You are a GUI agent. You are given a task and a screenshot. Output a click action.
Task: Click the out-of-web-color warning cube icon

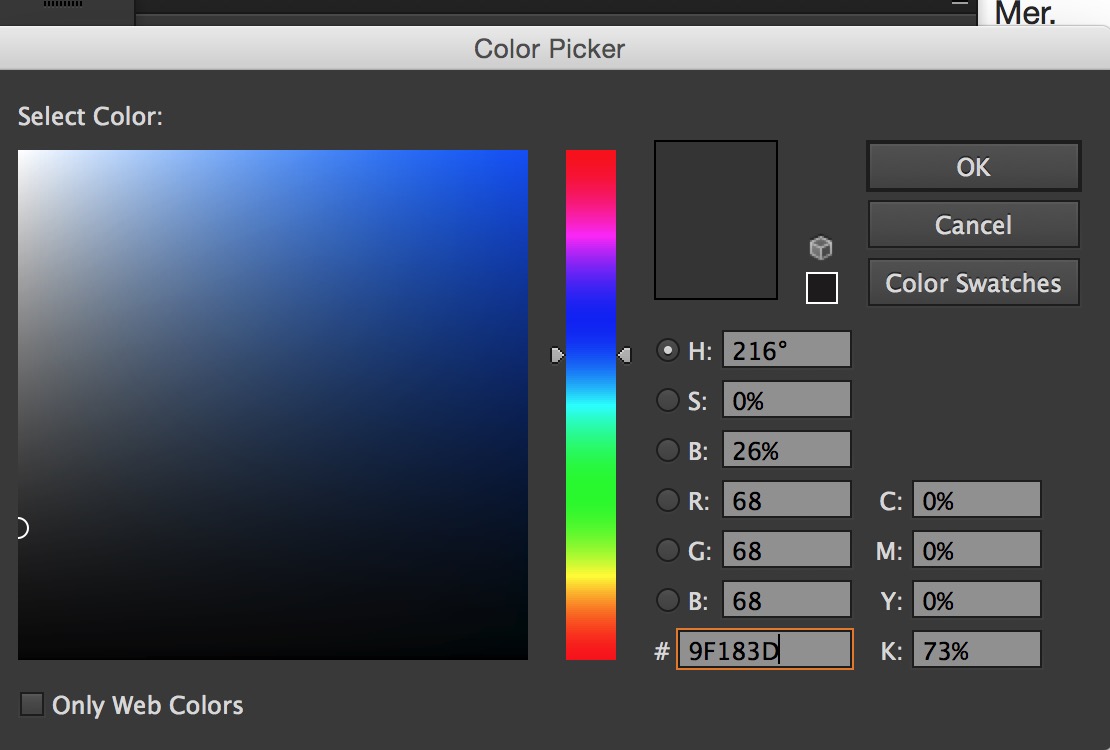click(x=820, y=248)
